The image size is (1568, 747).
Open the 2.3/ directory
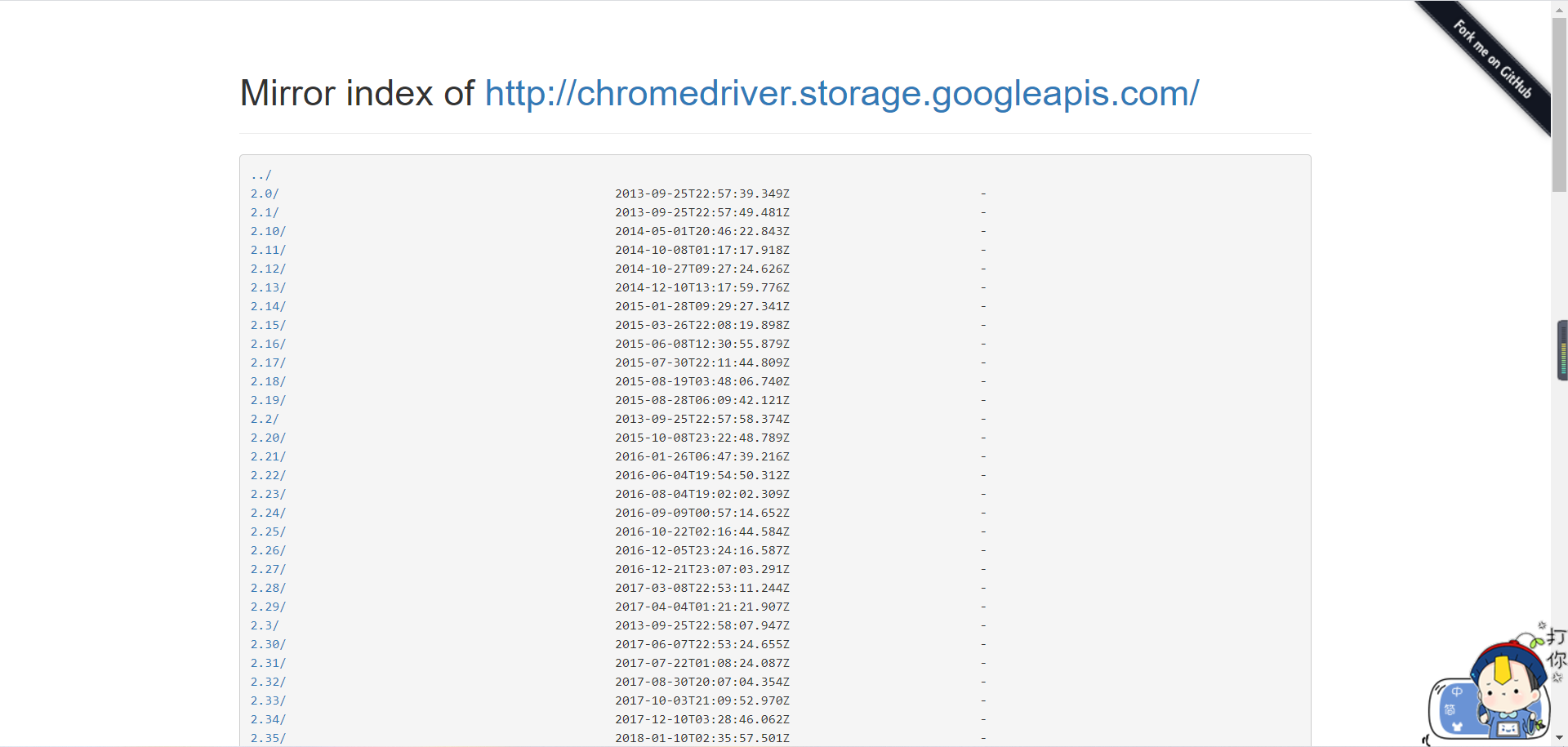click(x=265, y=626)
